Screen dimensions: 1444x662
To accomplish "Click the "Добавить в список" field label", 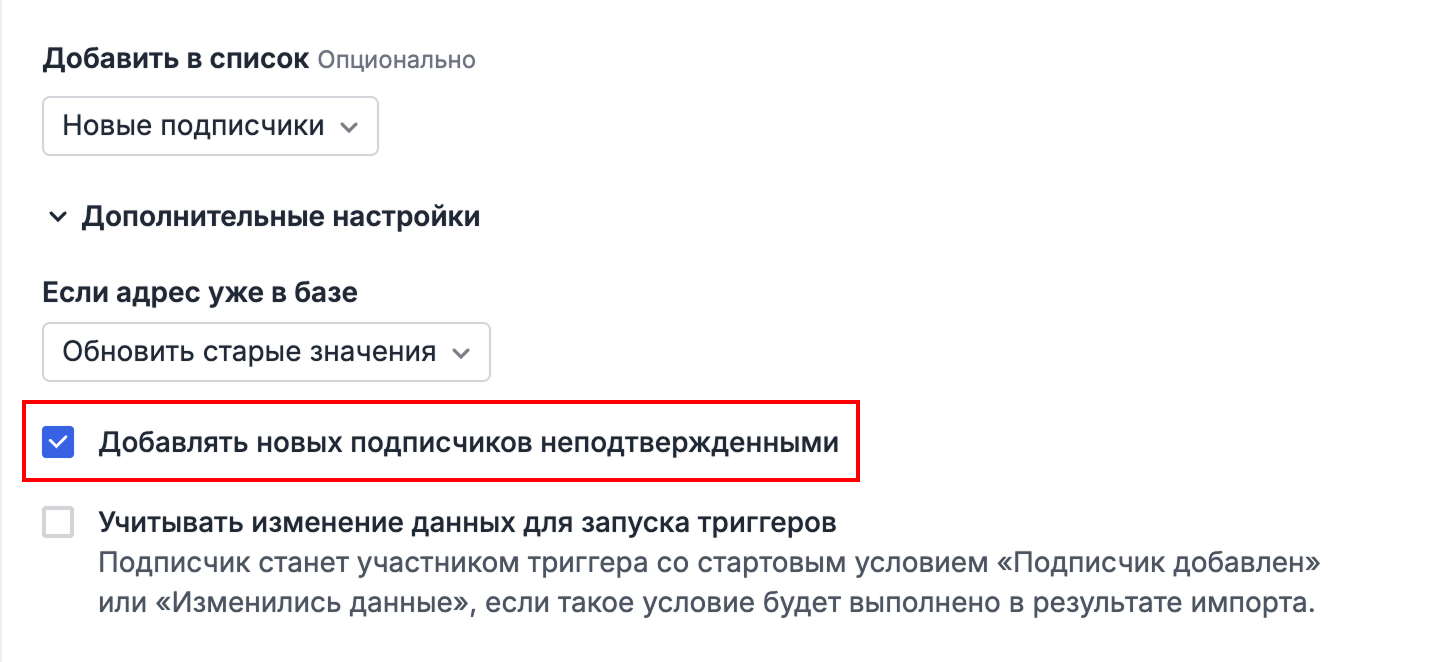I will (176, 59).
